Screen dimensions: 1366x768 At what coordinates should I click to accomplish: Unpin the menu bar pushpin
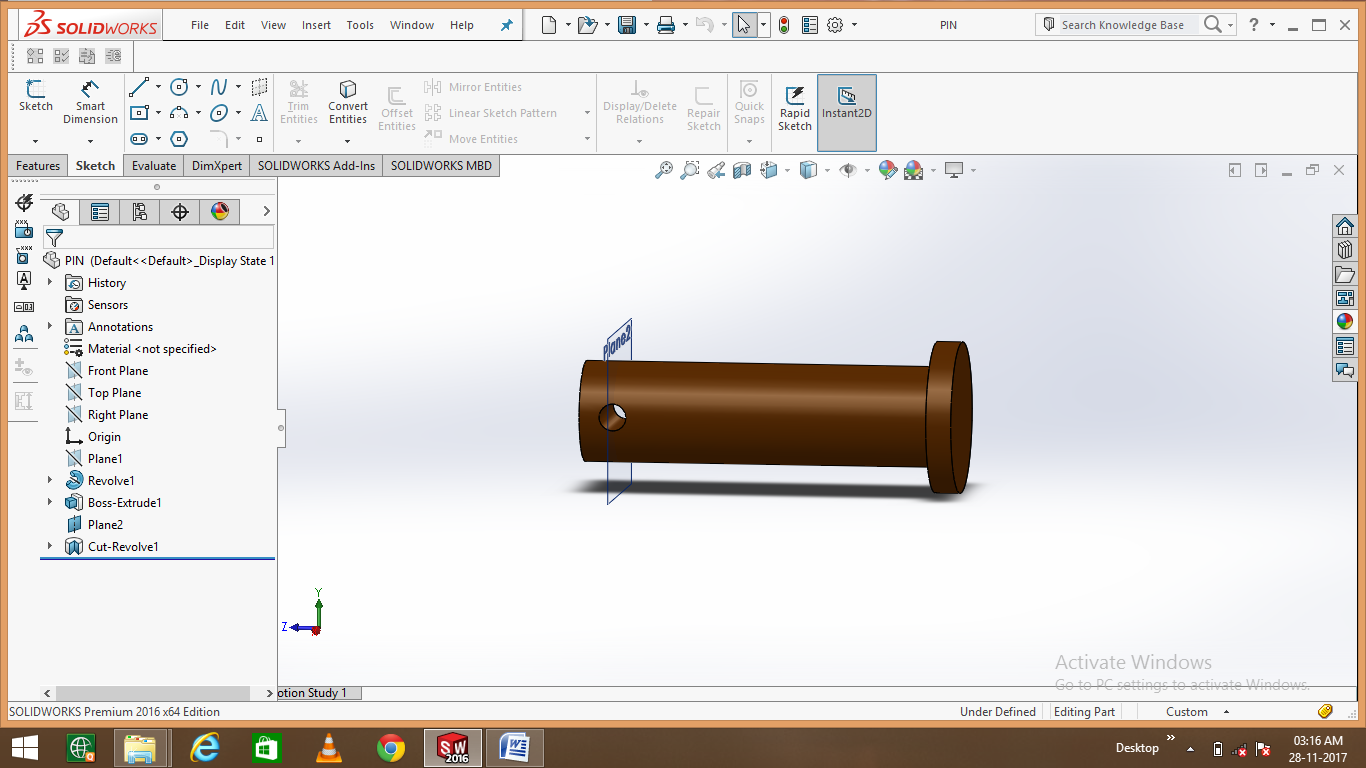click(x=506, y=25)
